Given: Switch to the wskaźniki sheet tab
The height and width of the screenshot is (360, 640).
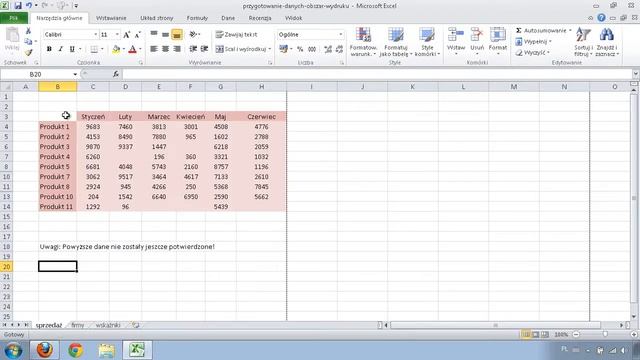Looking at the screenshot, I should point(108,325).
